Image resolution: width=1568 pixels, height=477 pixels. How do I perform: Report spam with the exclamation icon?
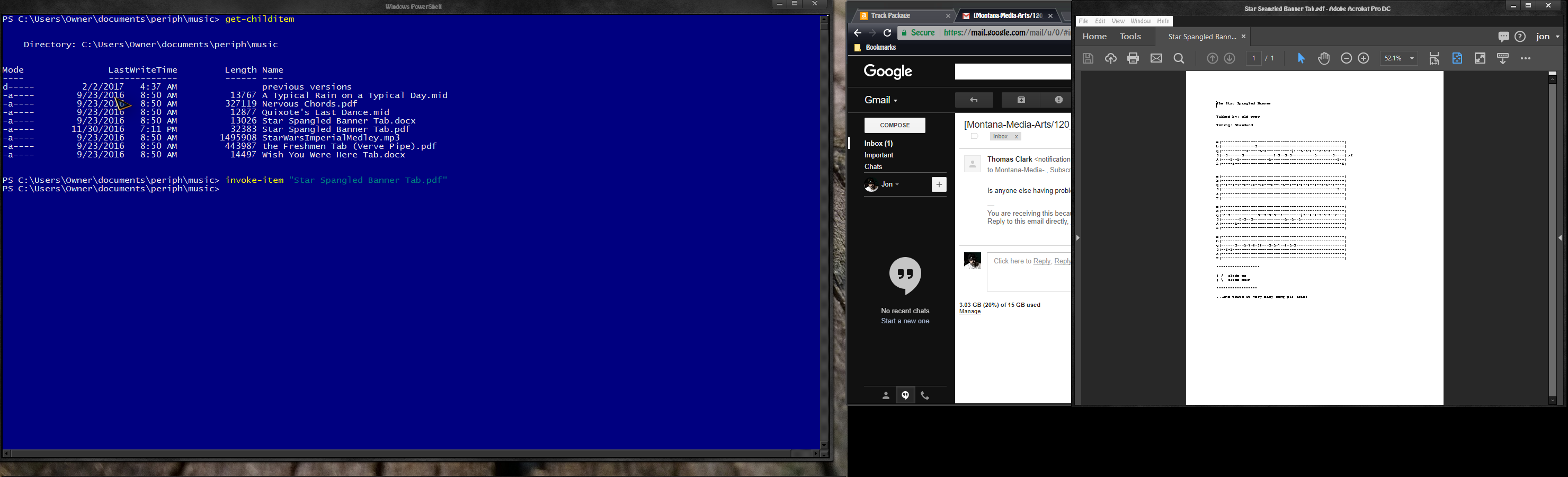pos(1058,100)
